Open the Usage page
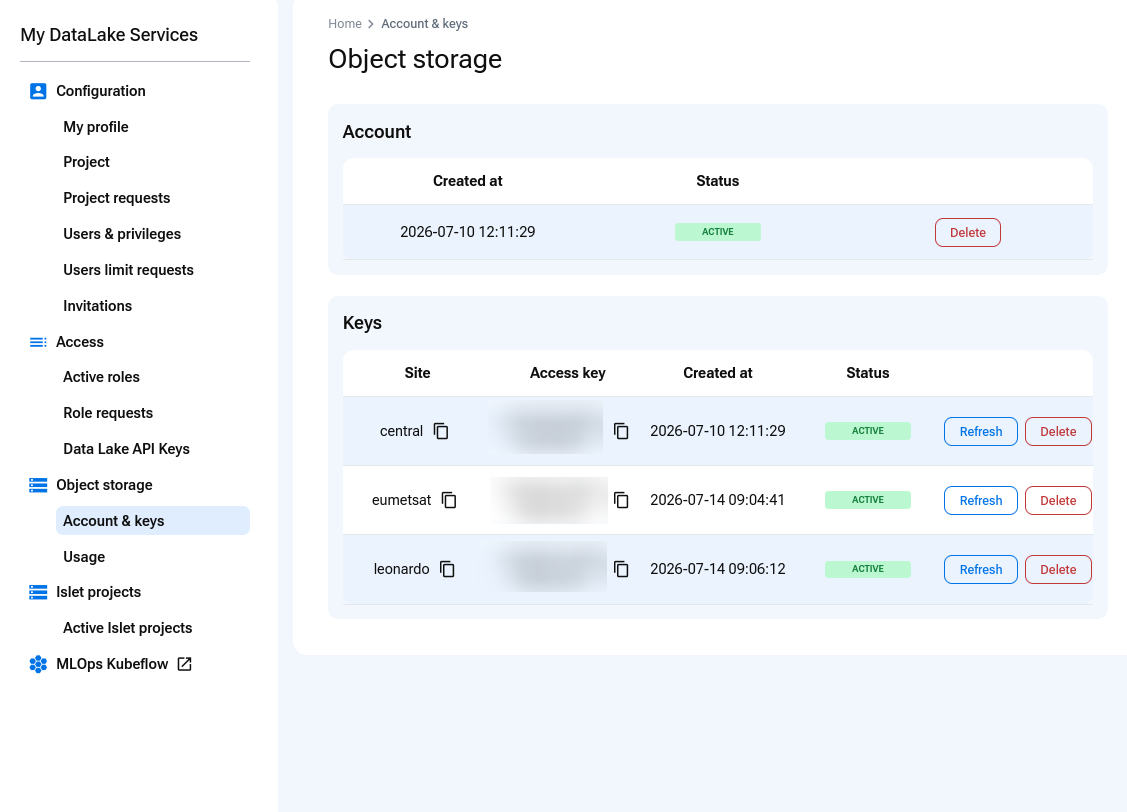This screenshot has width=1127, height=812. 84,557
